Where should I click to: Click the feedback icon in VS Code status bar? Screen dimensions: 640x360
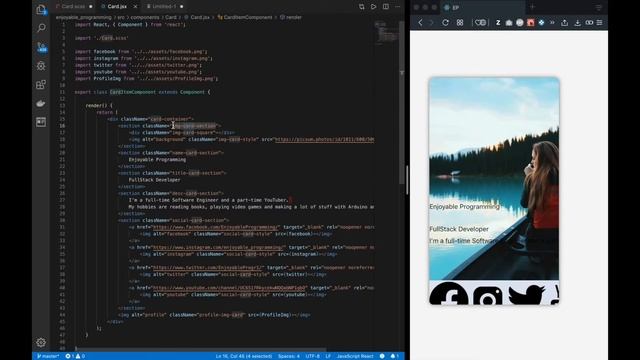[x=382, y=356]
